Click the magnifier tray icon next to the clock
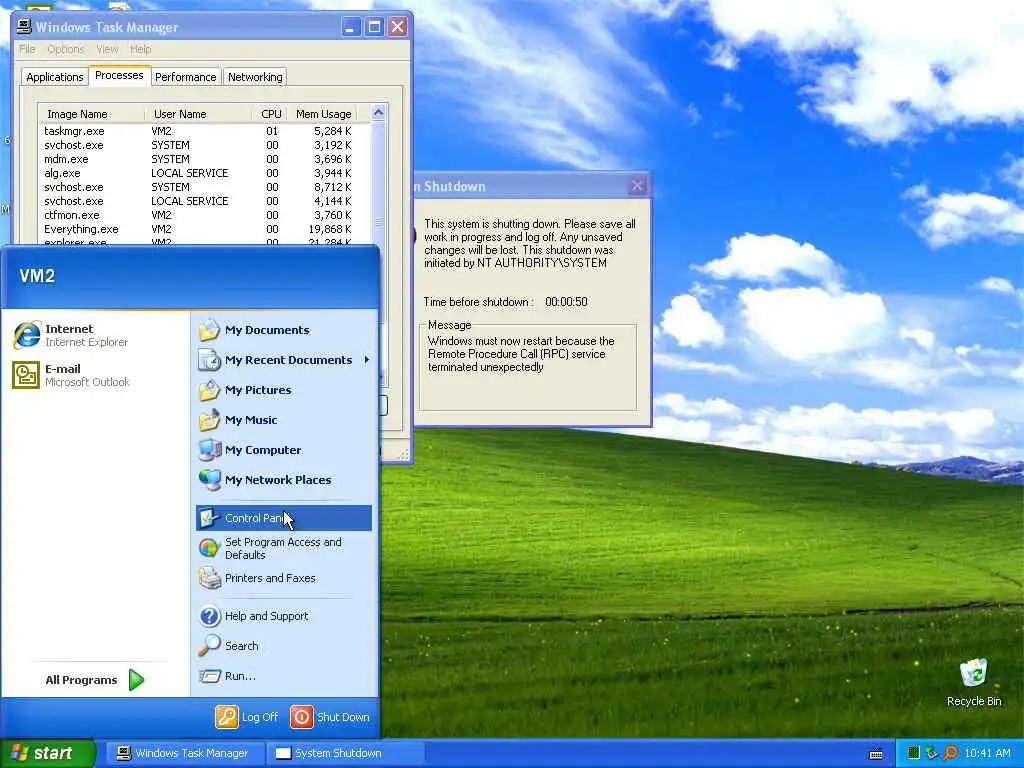Image resolution: width=1024 pixels, height=768 pixels. pos(950,753)
